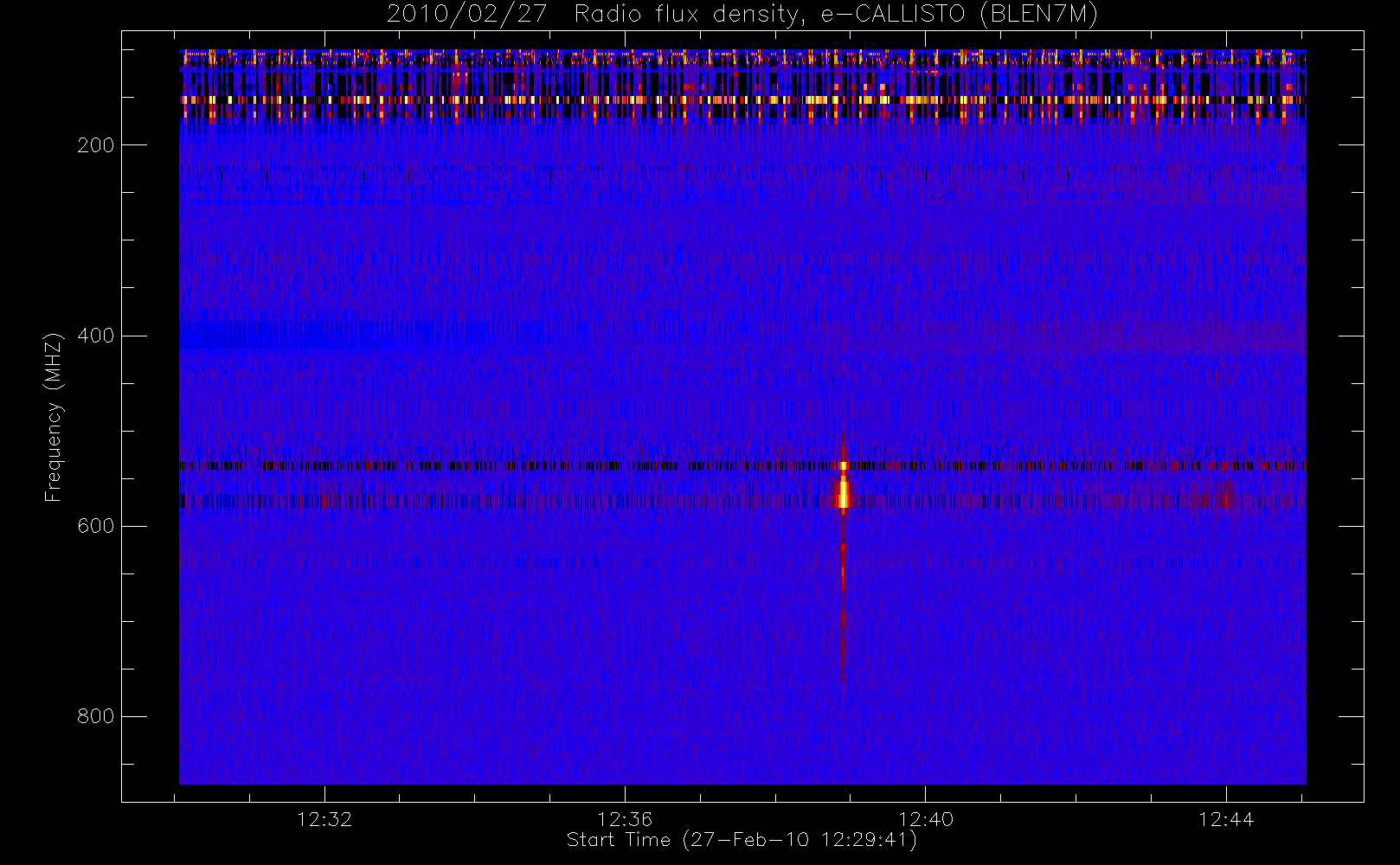Click the 800 frequency tick label
This screenshot has width=1400, height=865.
coord(95,716)
